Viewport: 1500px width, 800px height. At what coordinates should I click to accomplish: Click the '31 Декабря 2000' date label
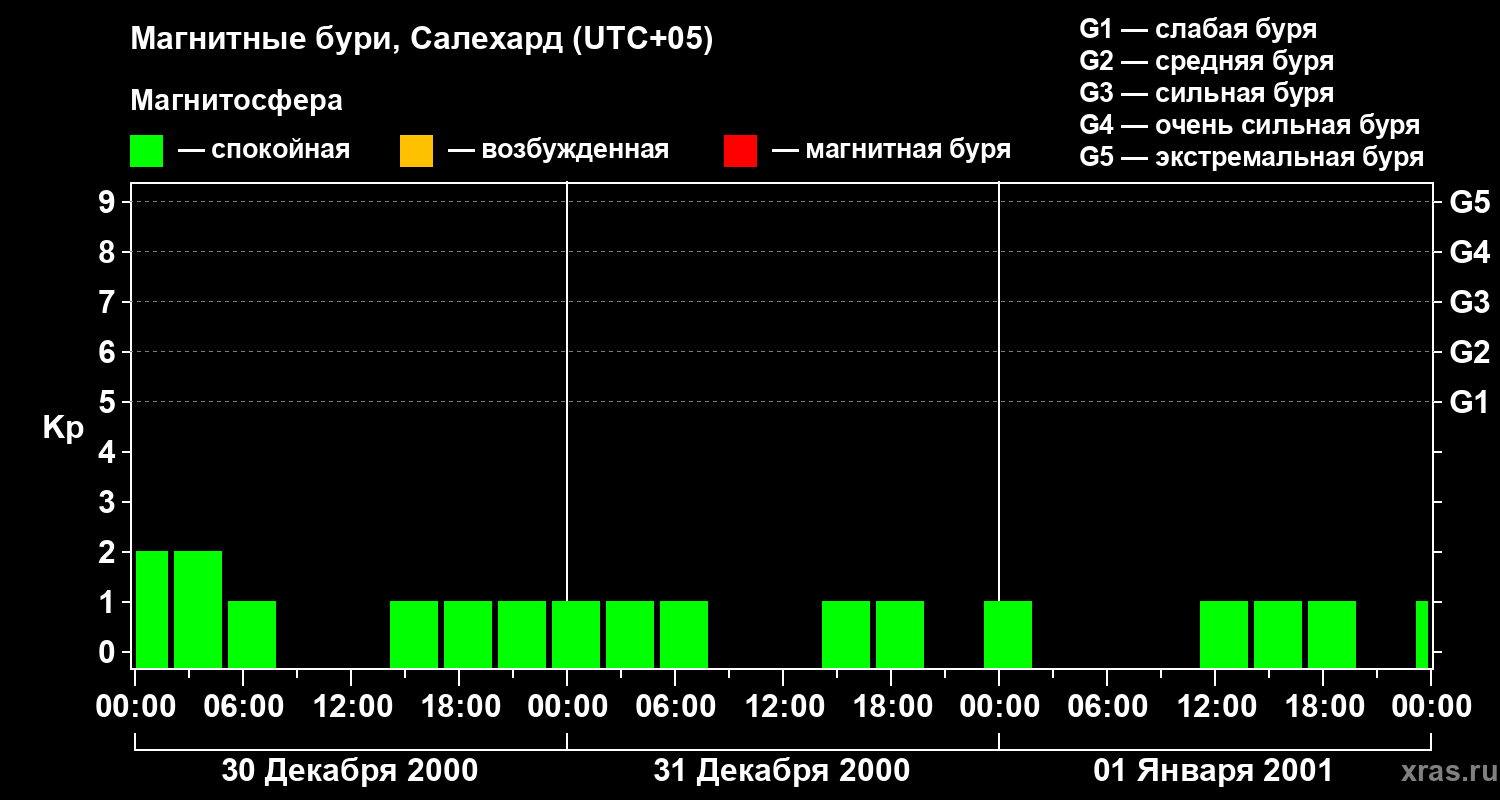tap(782, 771)
